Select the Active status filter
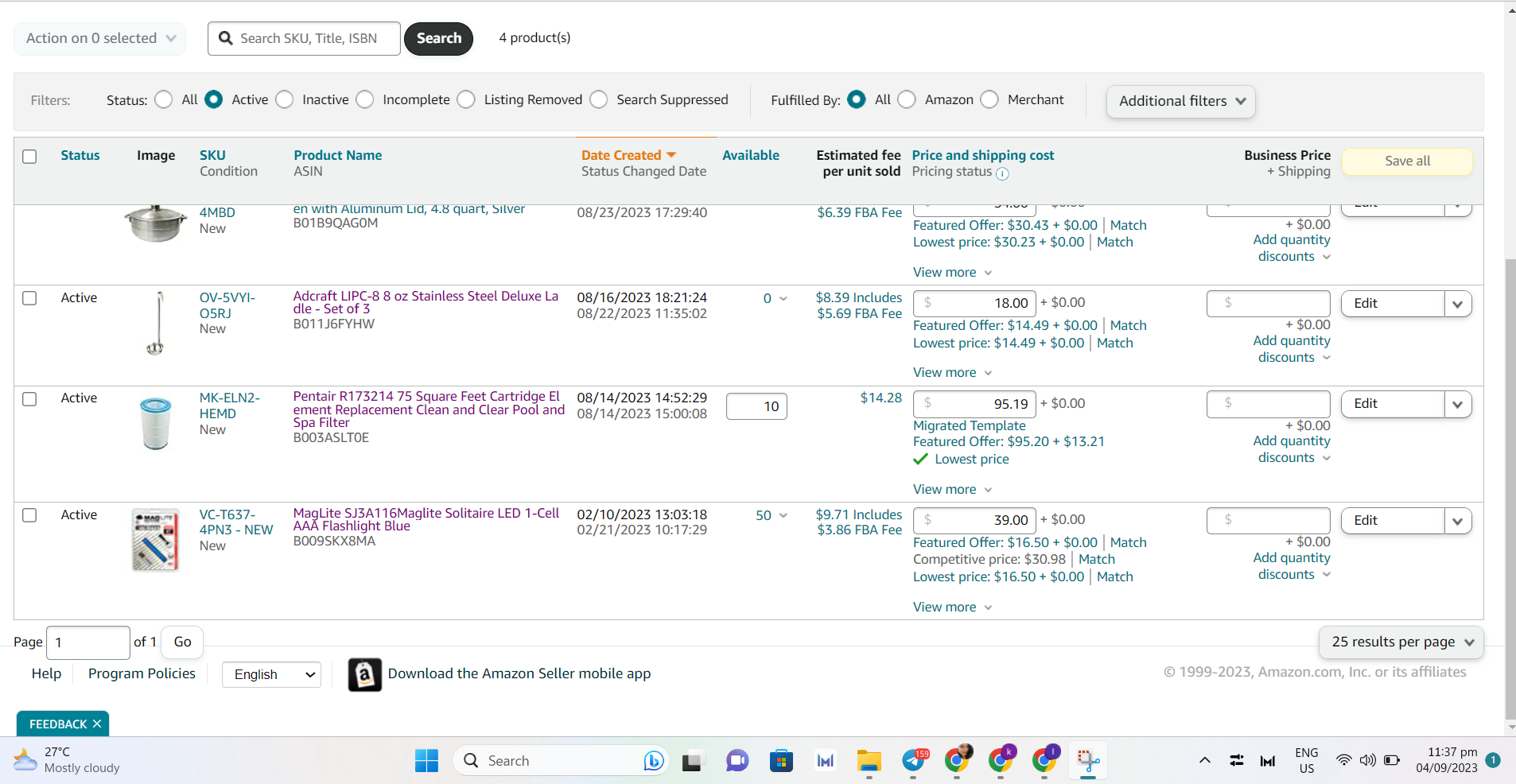Image resolution: width=1516 pixels, height=784 pixels. click(213, 99)
